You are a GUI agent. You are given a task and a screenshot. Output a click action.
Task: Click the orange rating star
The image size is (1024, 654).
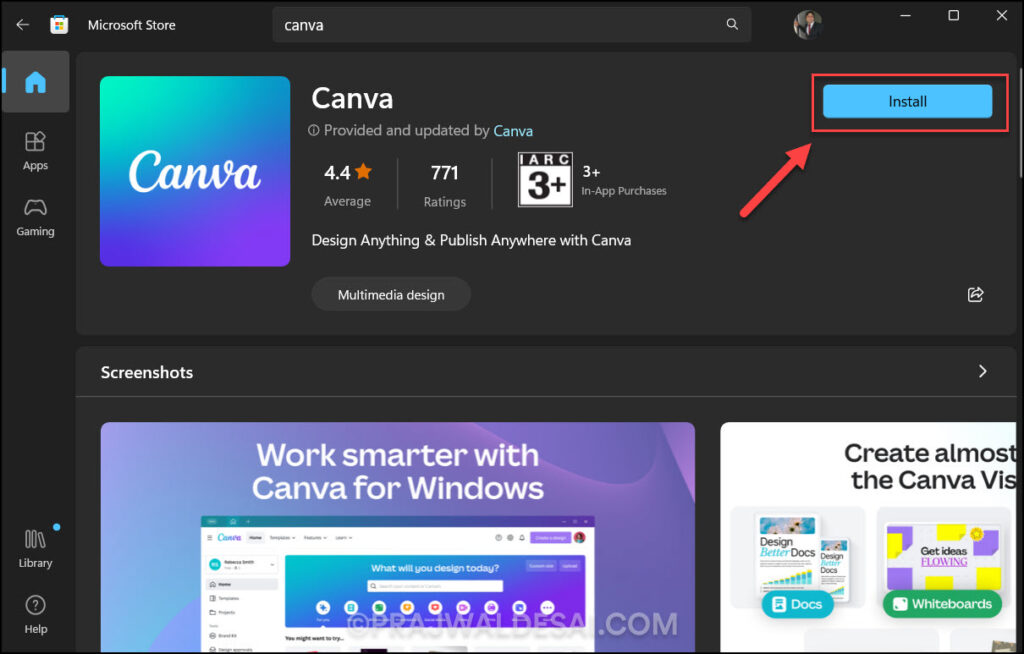pos(363,172)
